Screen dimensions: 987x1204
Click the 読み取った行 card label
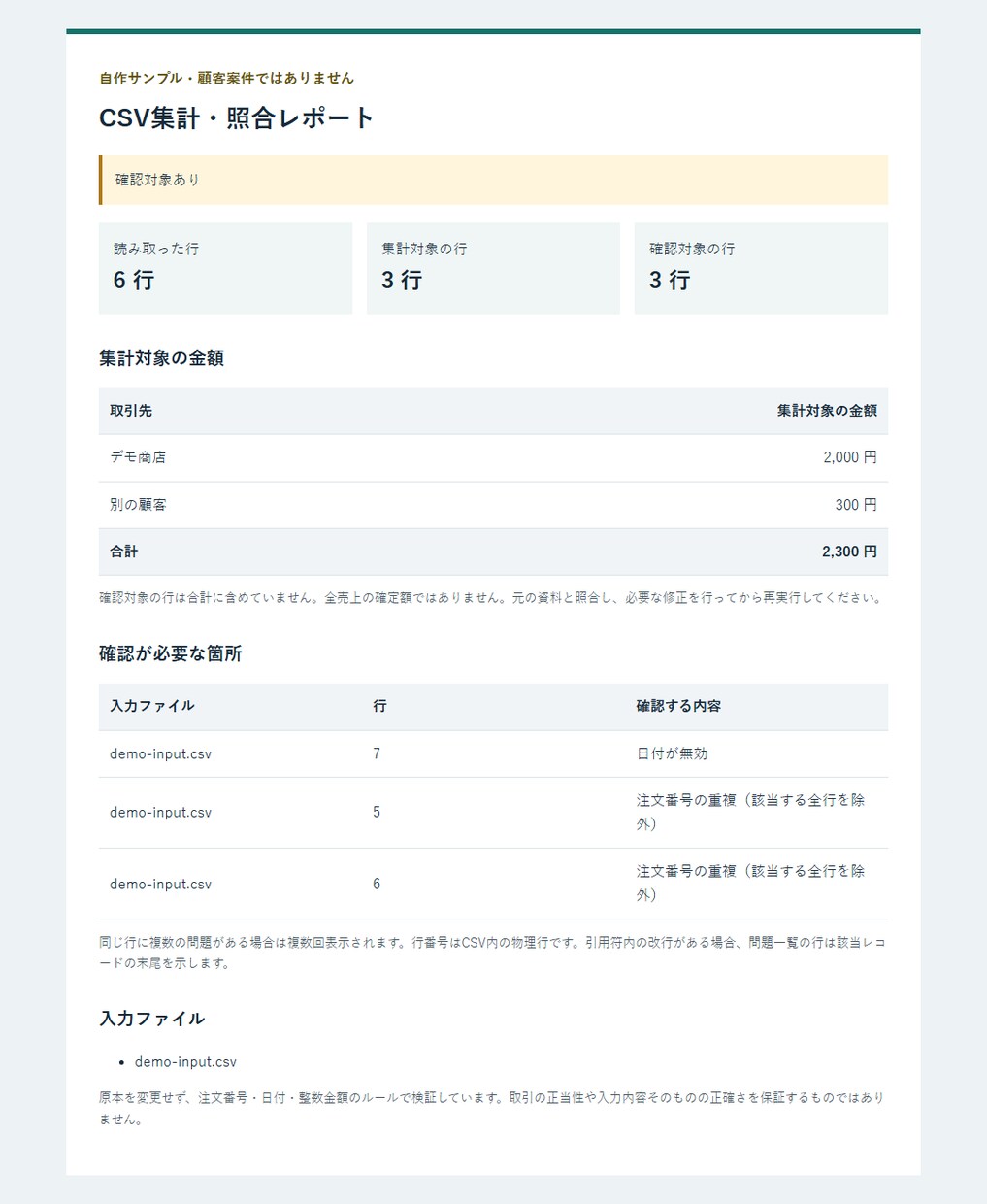(156, 249)
